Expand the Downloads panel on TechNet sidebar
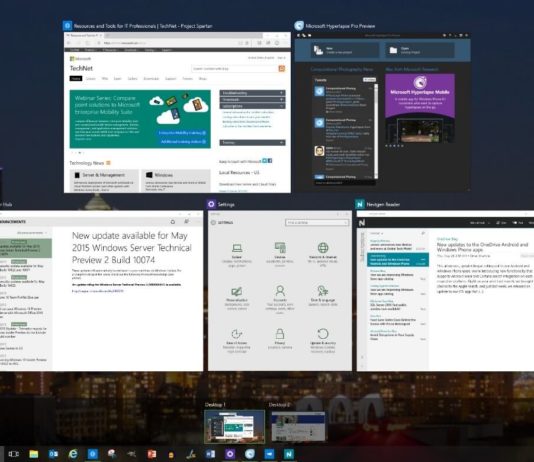 click(252, 99)
